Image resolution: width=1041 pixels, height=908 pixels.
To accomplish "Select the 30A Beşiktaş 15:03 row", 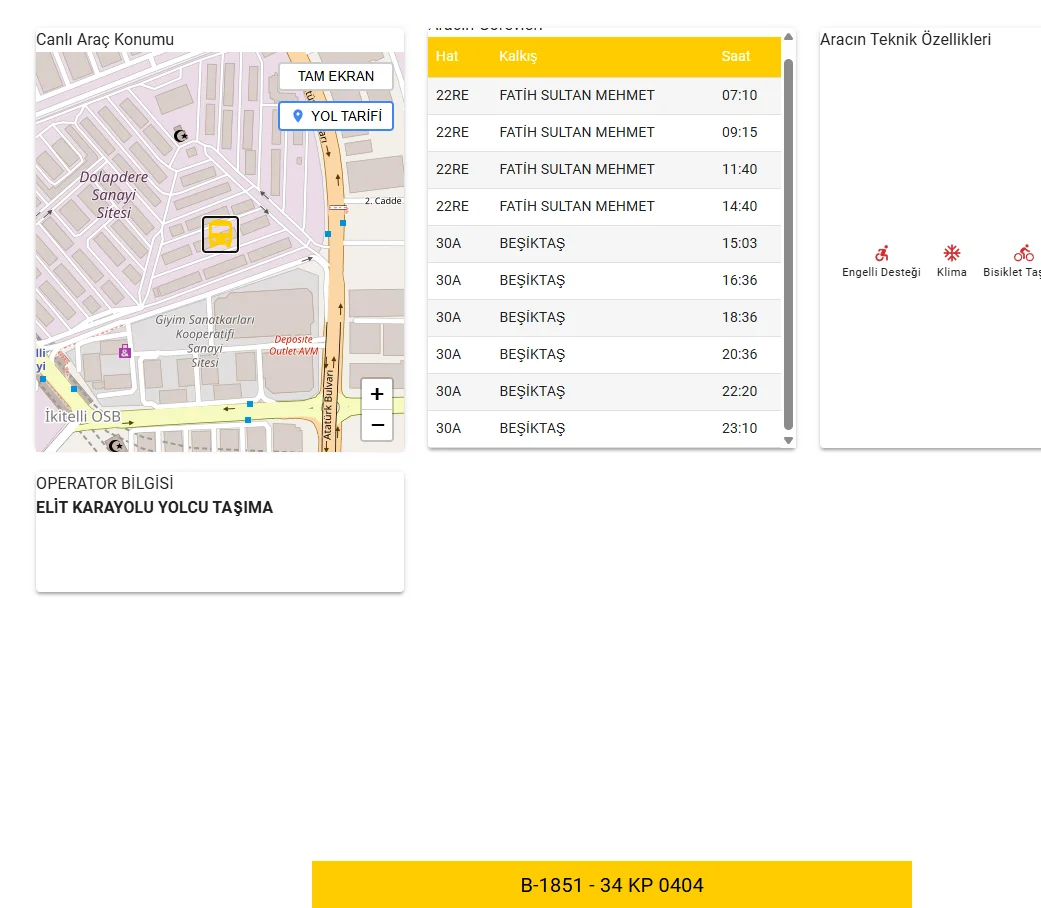I will pos(604,243).
